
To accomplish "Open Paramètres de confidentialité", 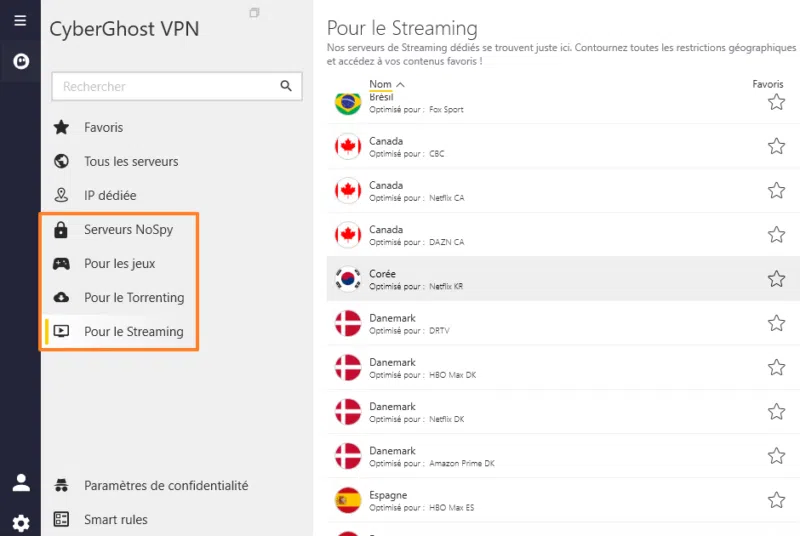I will coord(165,485).
